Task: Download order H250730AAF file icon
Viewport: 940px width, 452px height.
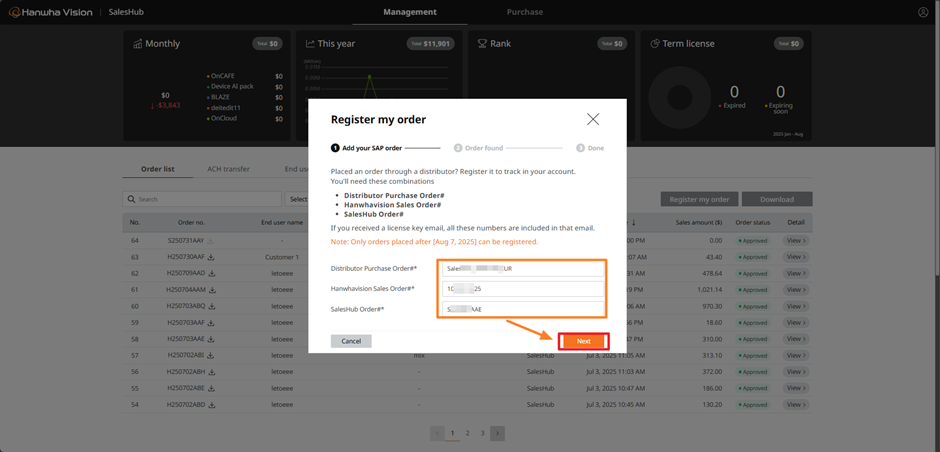Action: coord(212,257)
